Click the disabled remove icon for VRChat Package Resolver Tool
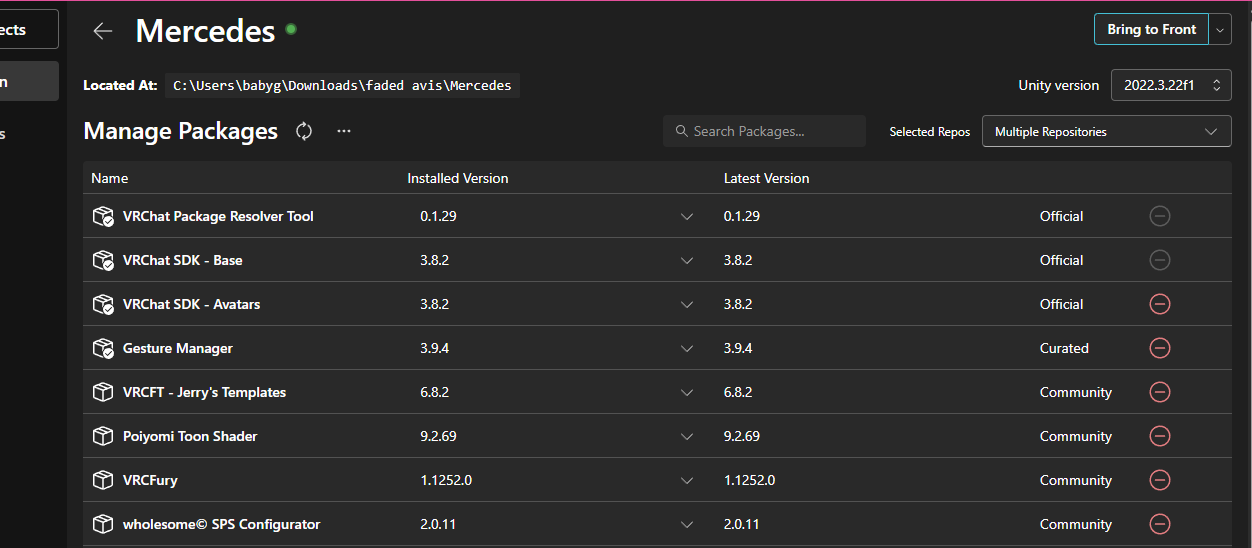 [1160, 216]
